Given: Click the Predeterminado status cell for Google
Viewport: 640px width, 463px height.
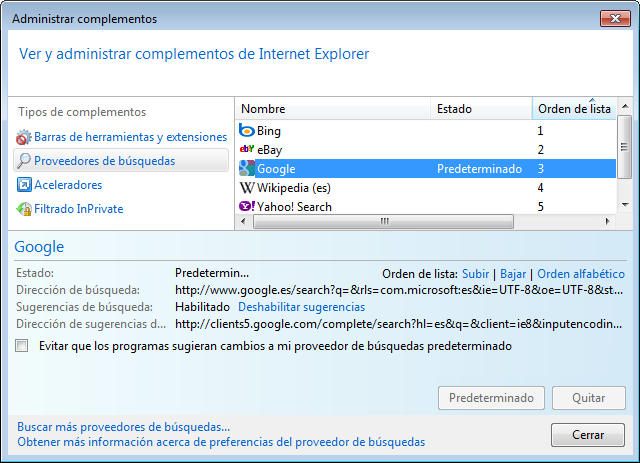Looking at the screenshot, I should [479, 169].
